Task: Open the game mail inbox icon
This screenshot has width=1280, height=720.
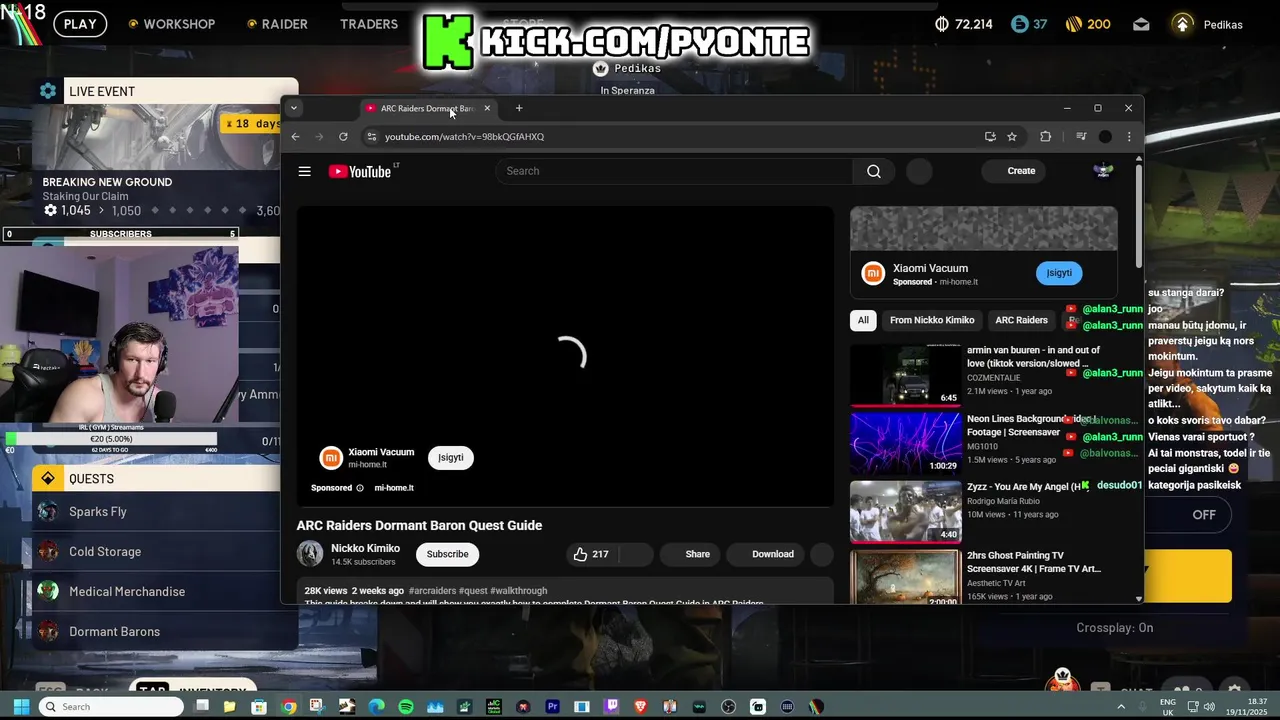Action: 1141,24
